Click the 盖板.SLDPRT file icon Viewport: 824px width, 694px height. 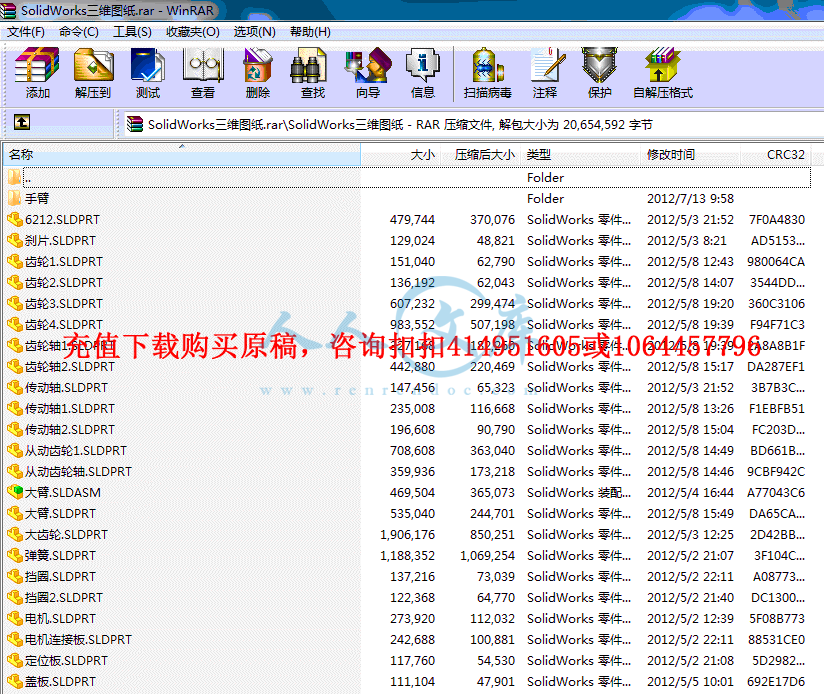click(x=15, y=681)
